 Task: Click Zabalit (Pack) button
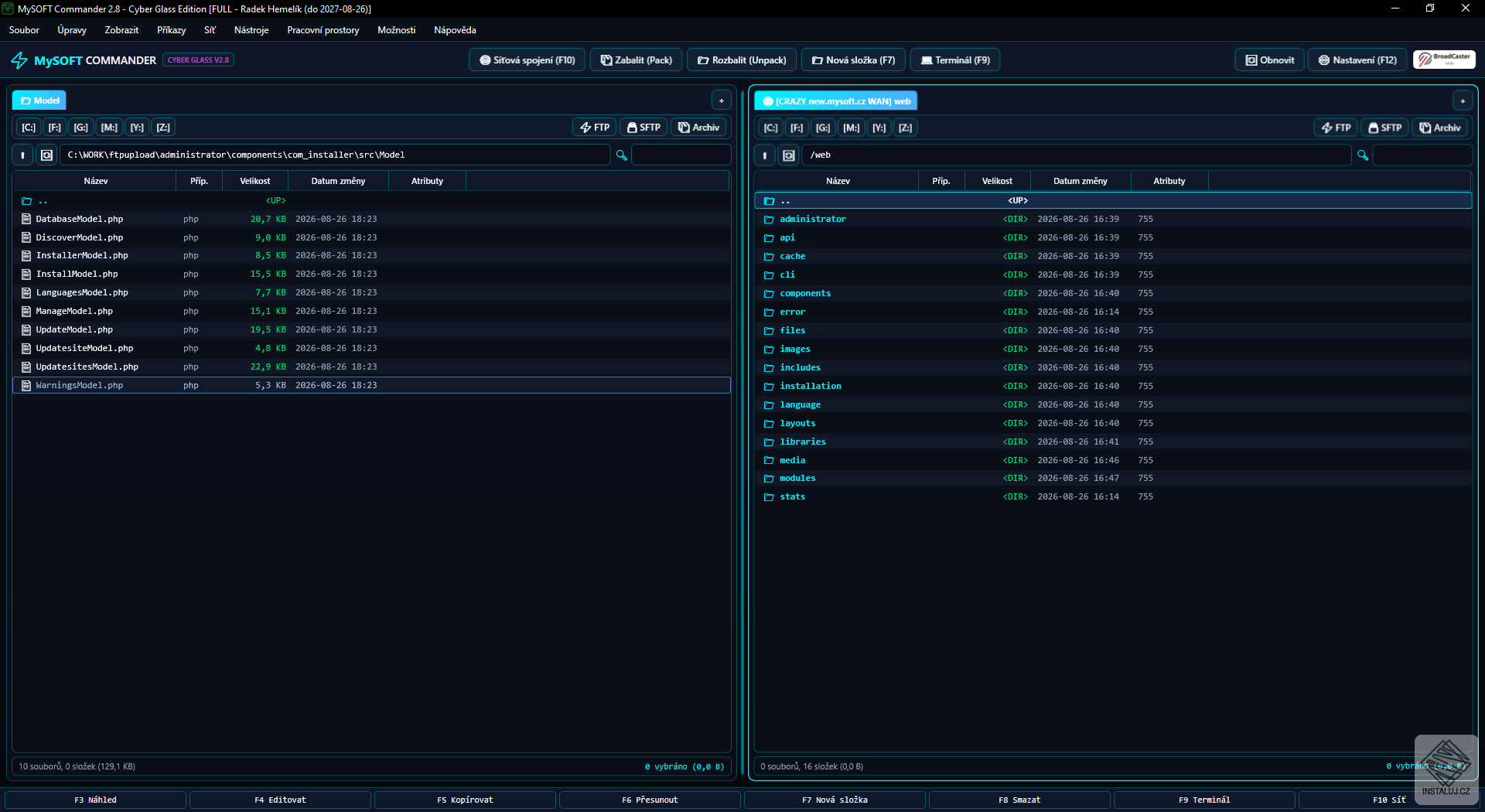point(636,60)
